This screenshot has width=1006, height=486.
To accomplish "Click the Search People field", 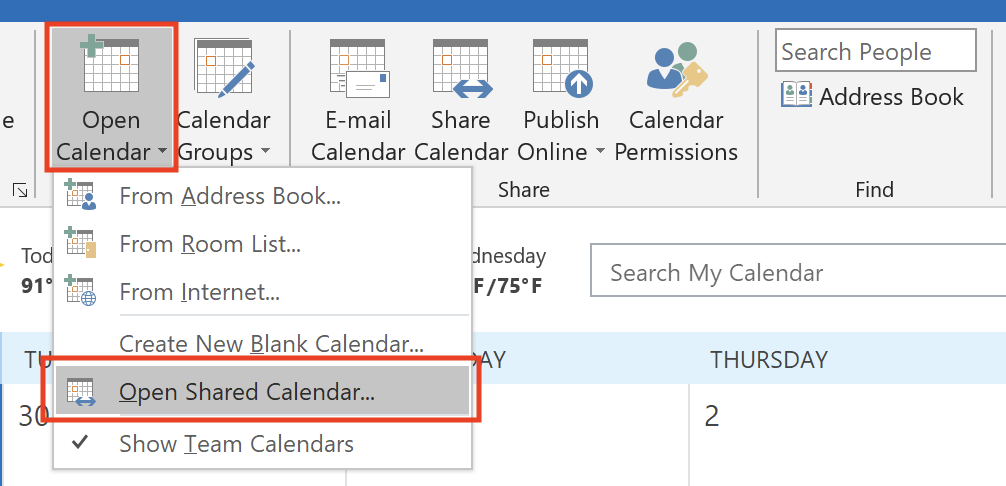I will pos(875,52).
